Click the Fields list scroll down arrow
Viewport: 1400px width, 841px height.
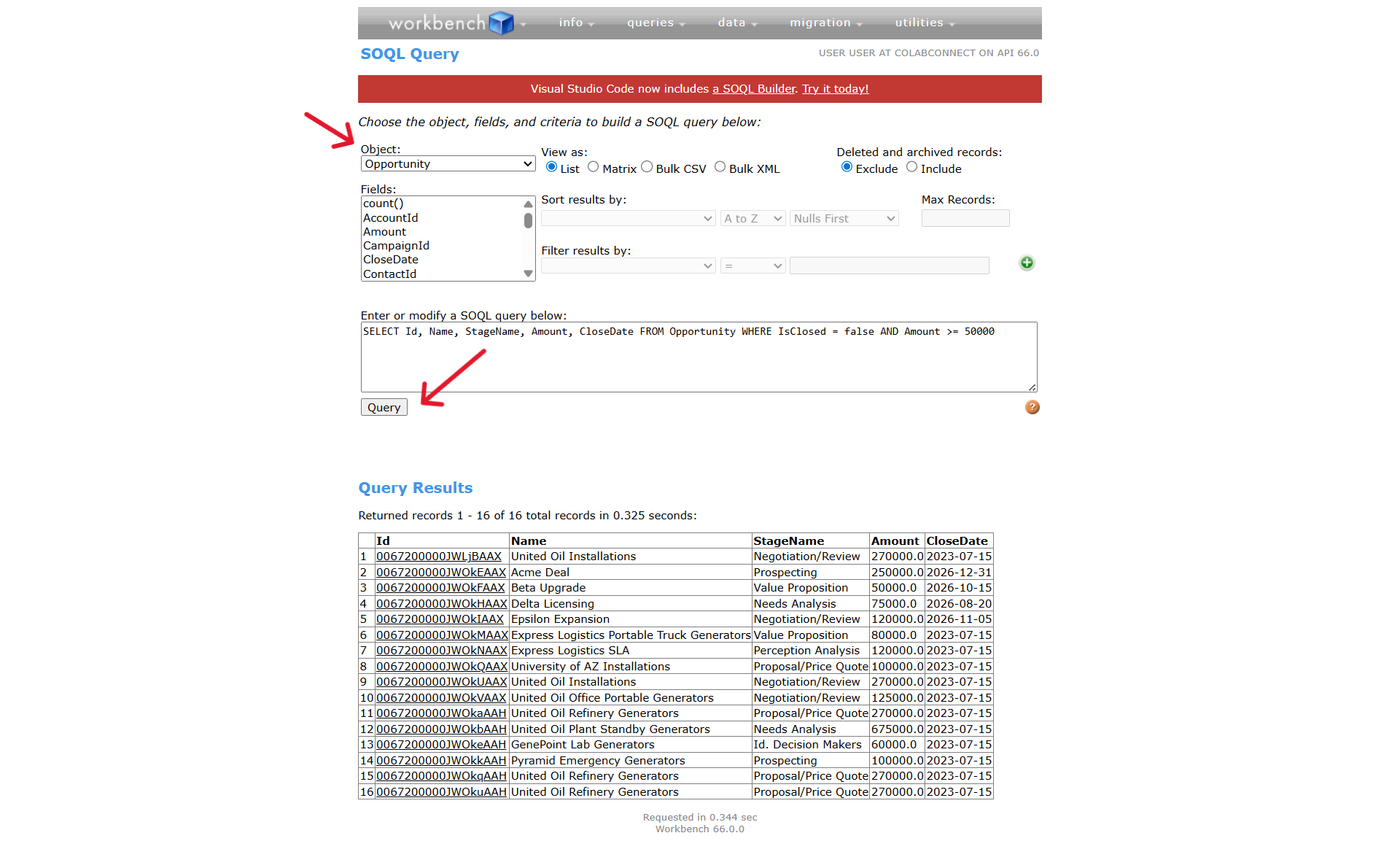(528, 274)
